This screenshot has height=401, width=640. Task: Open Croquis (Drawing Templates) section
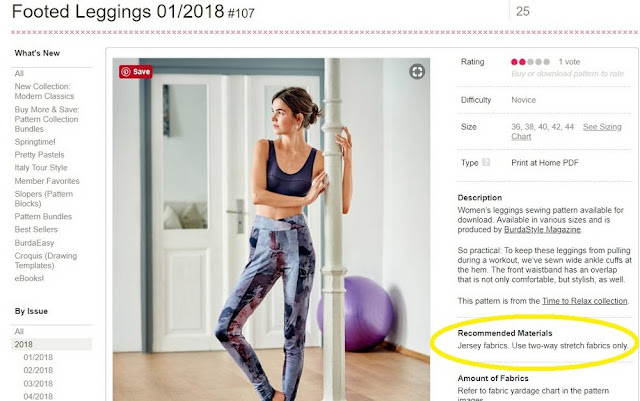pos(45,261)
